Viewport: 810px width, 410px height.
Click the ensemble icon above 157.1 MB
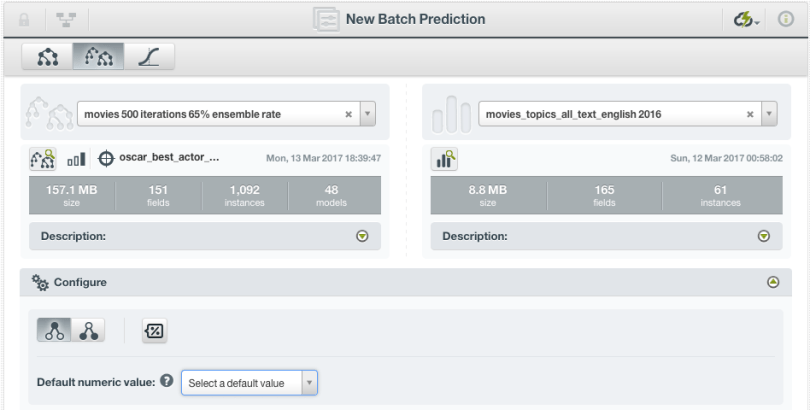[x=44, y=158]
